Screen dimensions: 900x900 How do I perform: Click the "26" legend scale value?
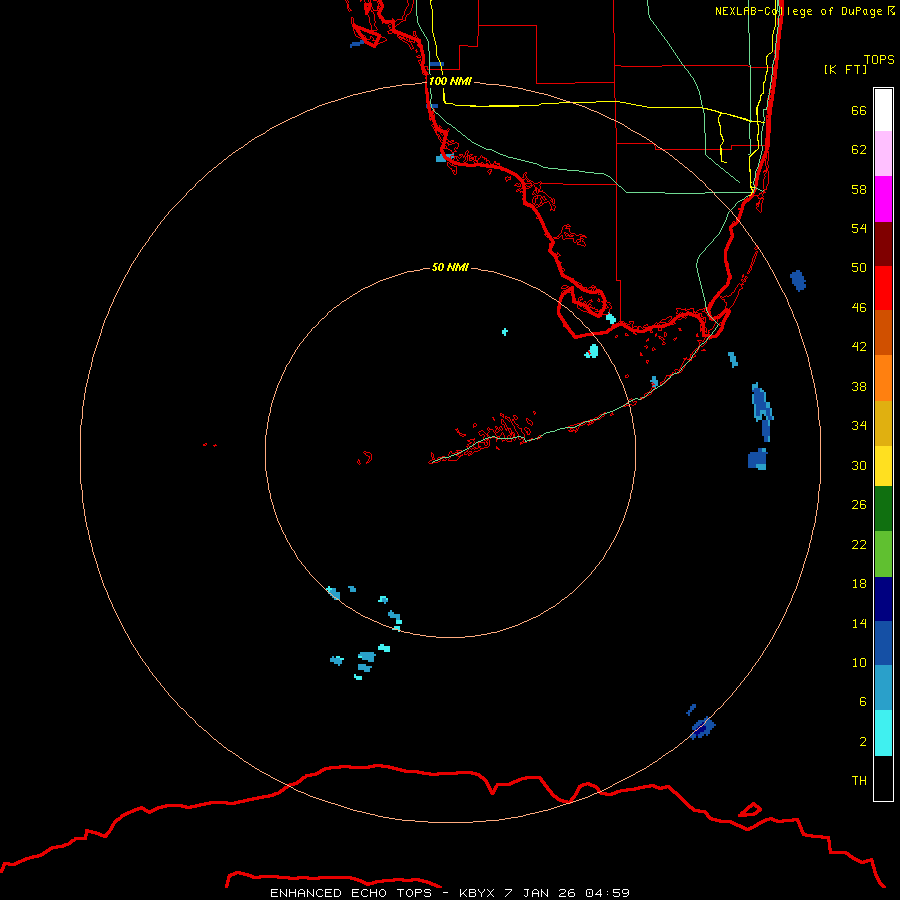859,505
